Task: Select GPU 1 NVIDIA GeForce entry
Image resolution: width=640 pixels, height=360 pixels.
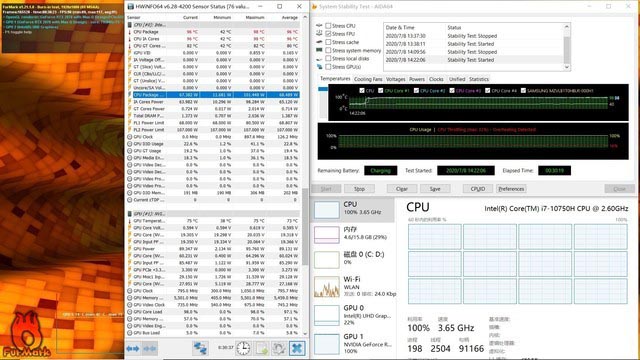Action: tap(353, 343)
